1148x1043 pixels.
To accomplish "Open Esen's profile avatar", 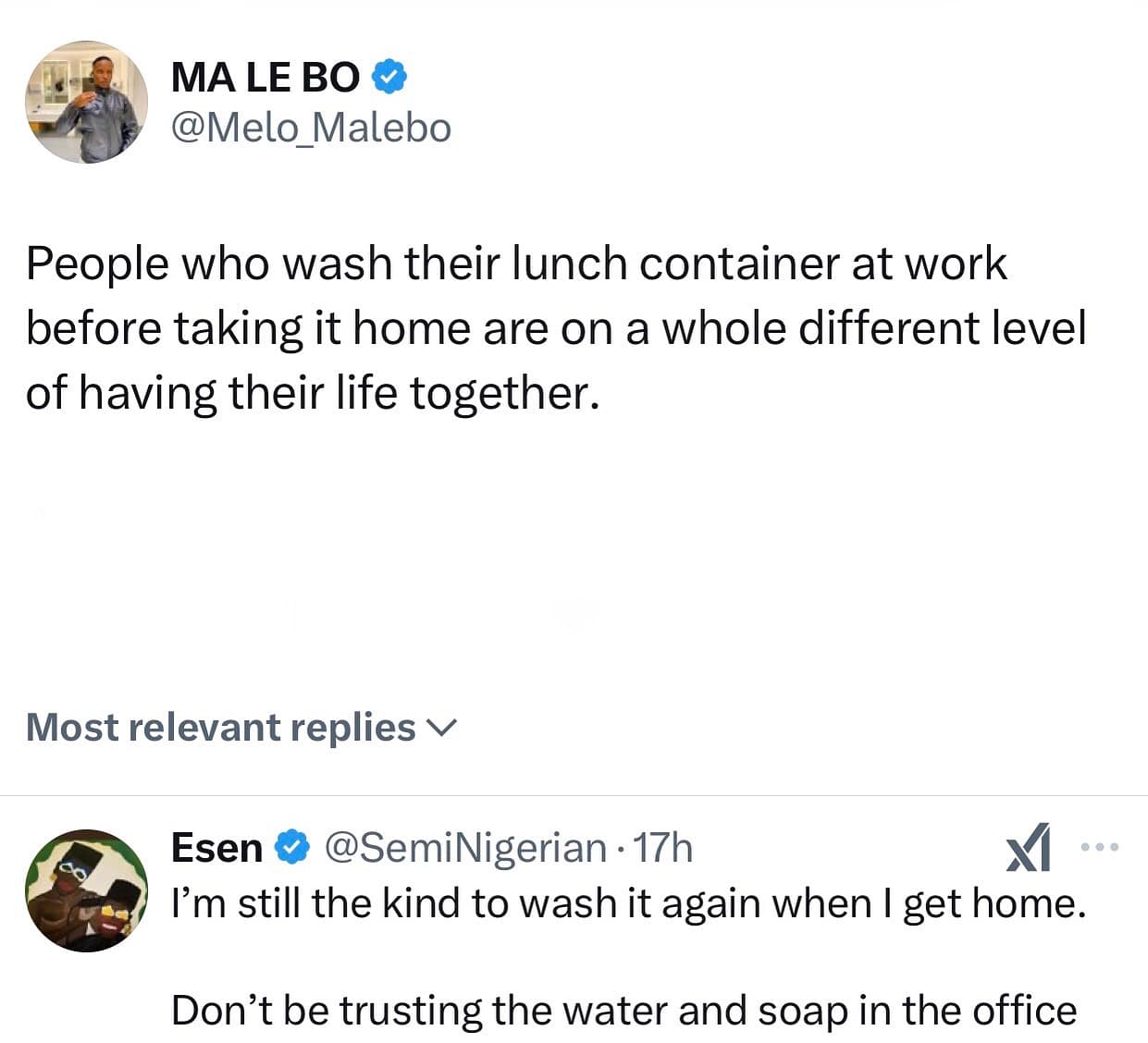I will tap(86, 890).
